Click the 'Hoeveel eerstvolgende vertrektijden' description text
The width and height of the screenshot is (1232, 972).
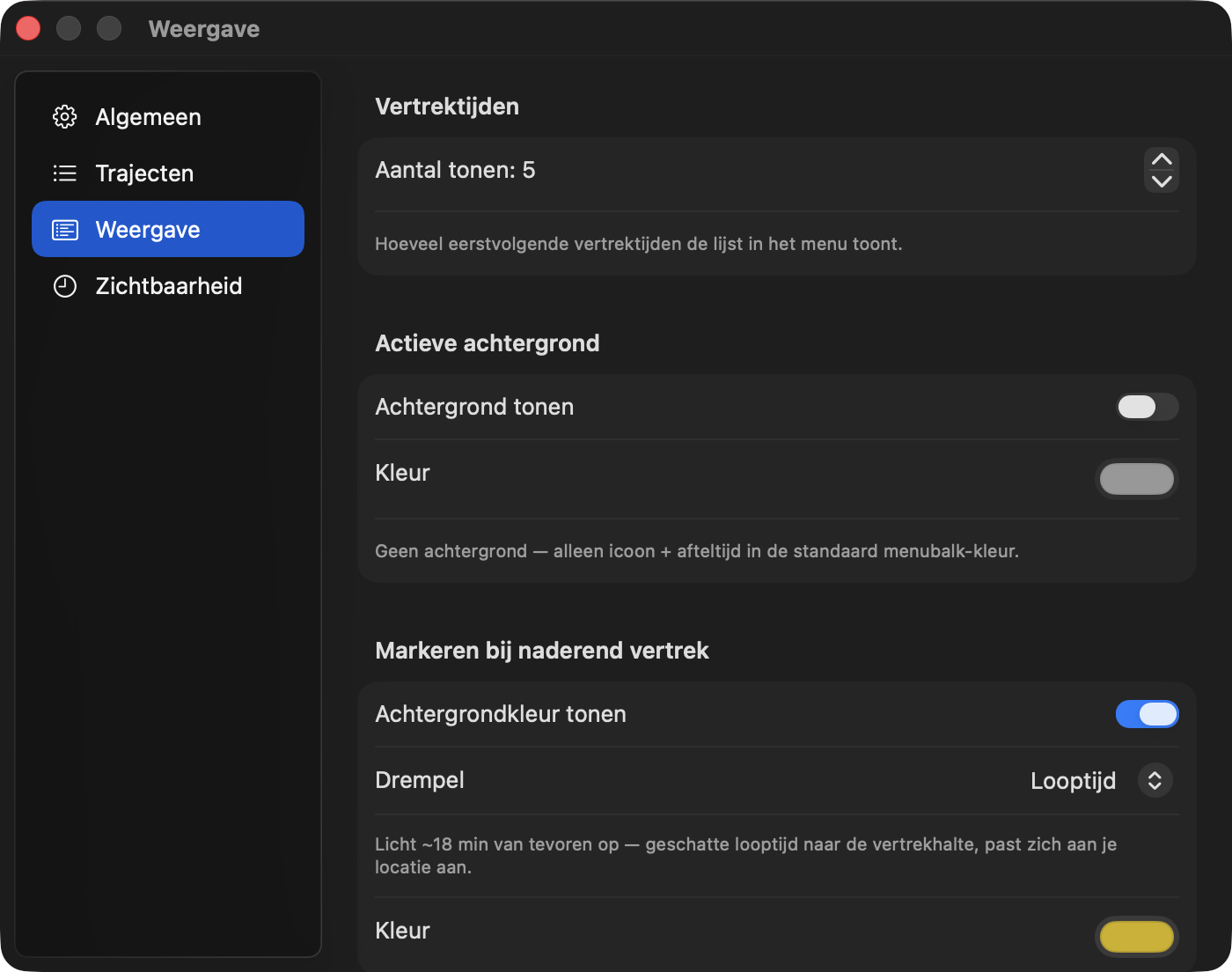pyautogui.click(x=639, y=244)
